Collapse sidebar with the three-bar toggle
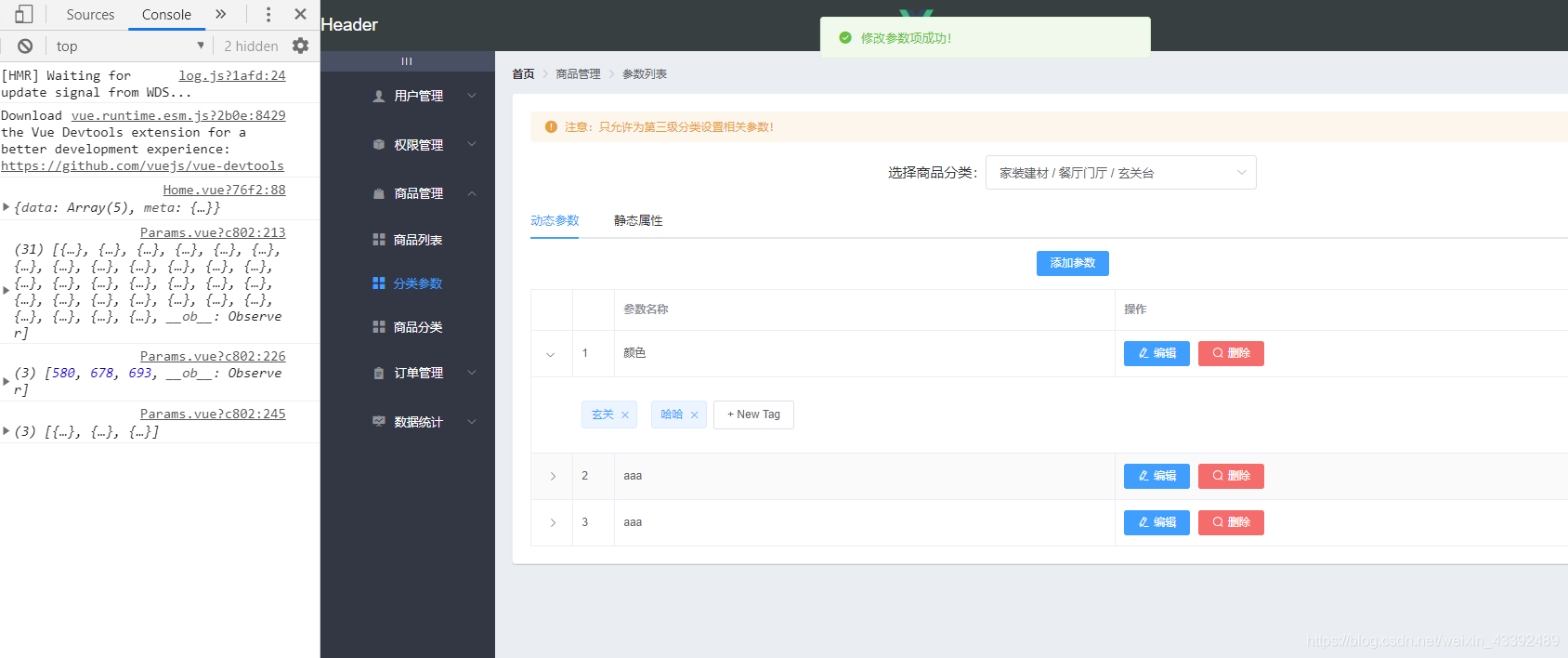The width and height of the screenshot is (1568, 658). coord(407,61)
